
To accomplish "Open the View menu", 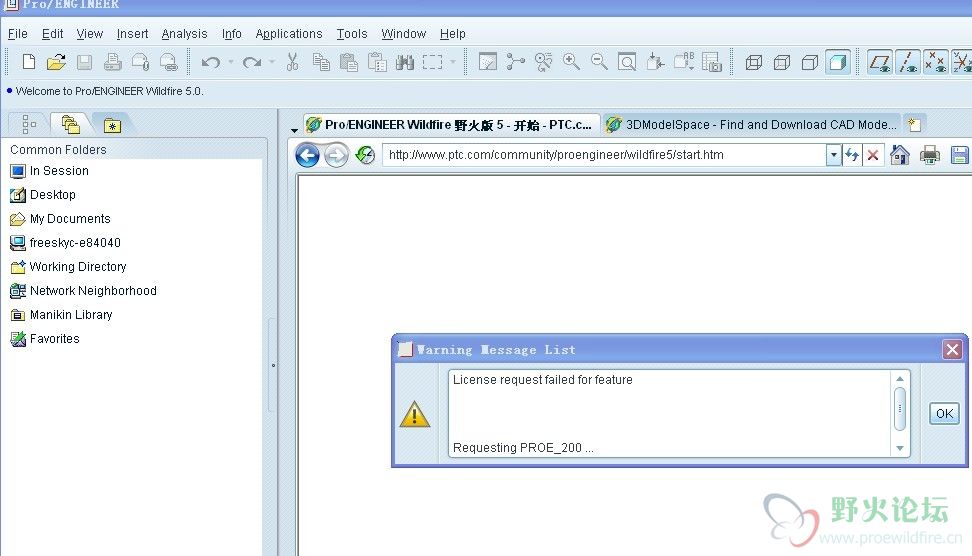I will (x=89, y=33).
